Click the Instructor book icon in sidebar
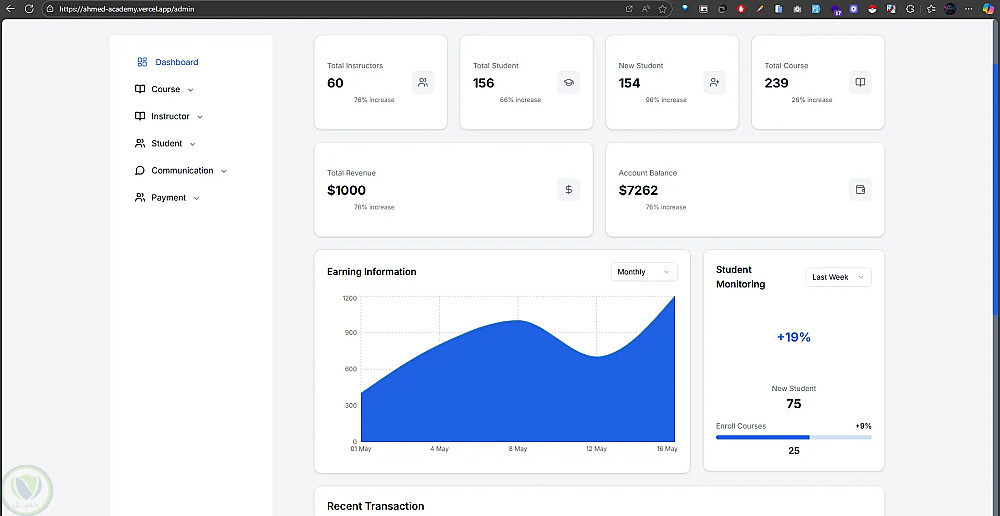Viewport: 1000px width, 516px height. (140, 116)
